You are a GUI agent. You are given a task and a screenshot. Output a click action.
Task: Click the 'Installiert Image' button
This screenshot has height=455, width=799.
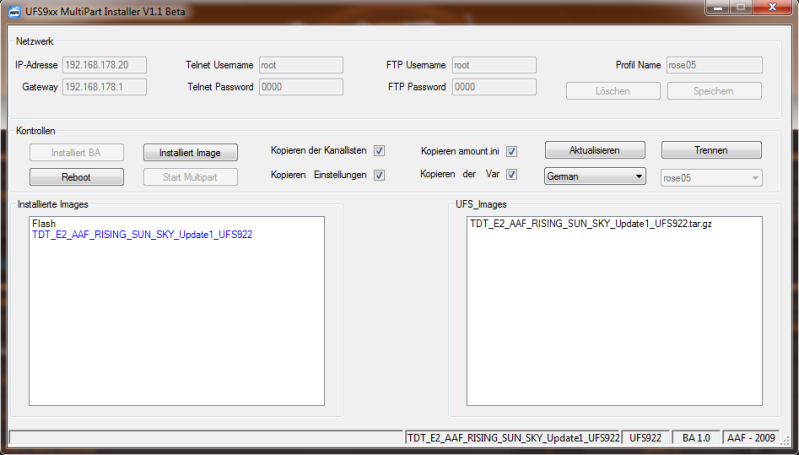tap(190, 152)
